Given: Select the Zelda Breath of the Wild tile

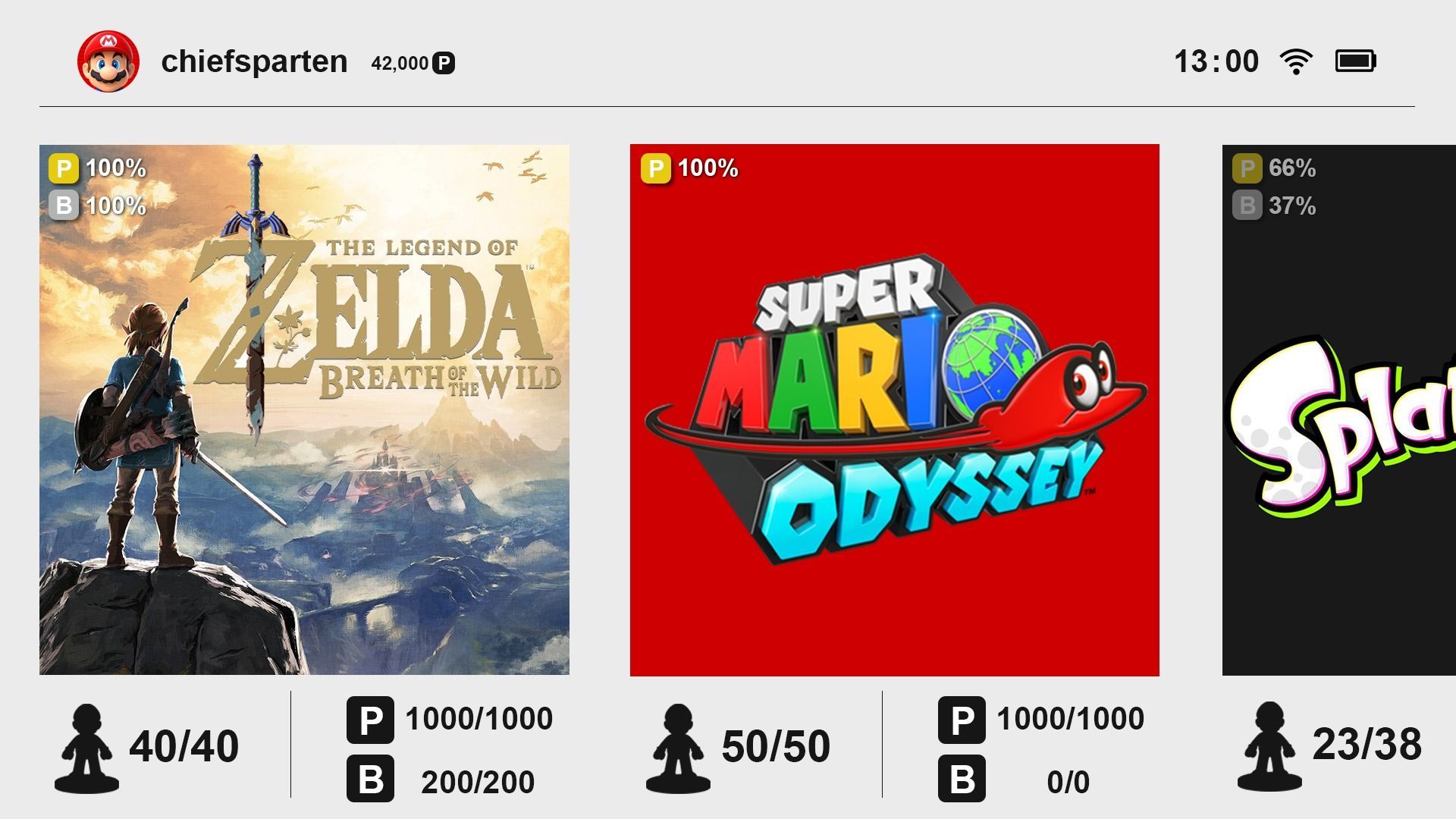Looking at the screenshot, I should tap(304, 409).
